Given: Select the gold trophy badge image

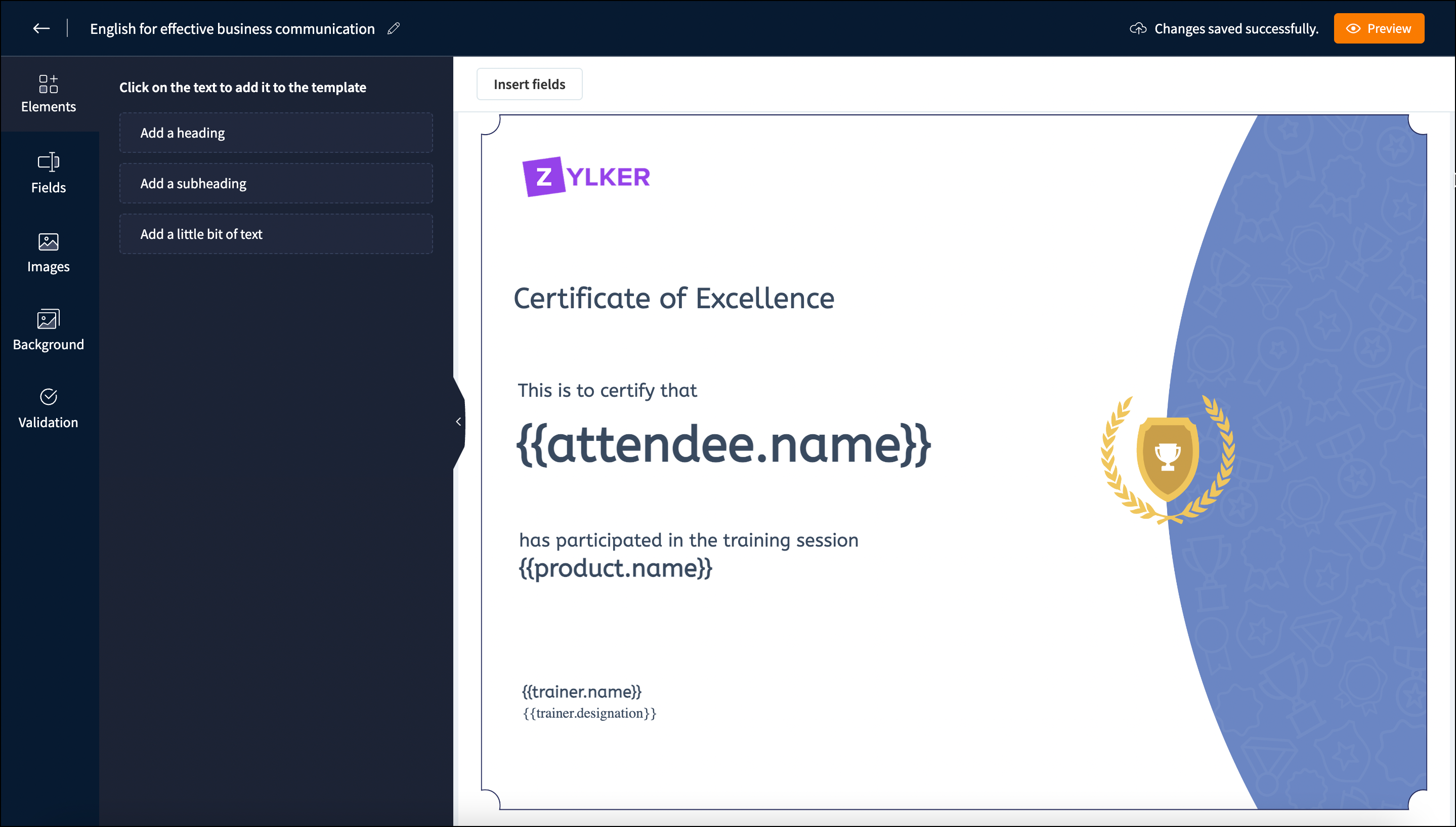Looking at the screenshot, I should point(1168,459).
